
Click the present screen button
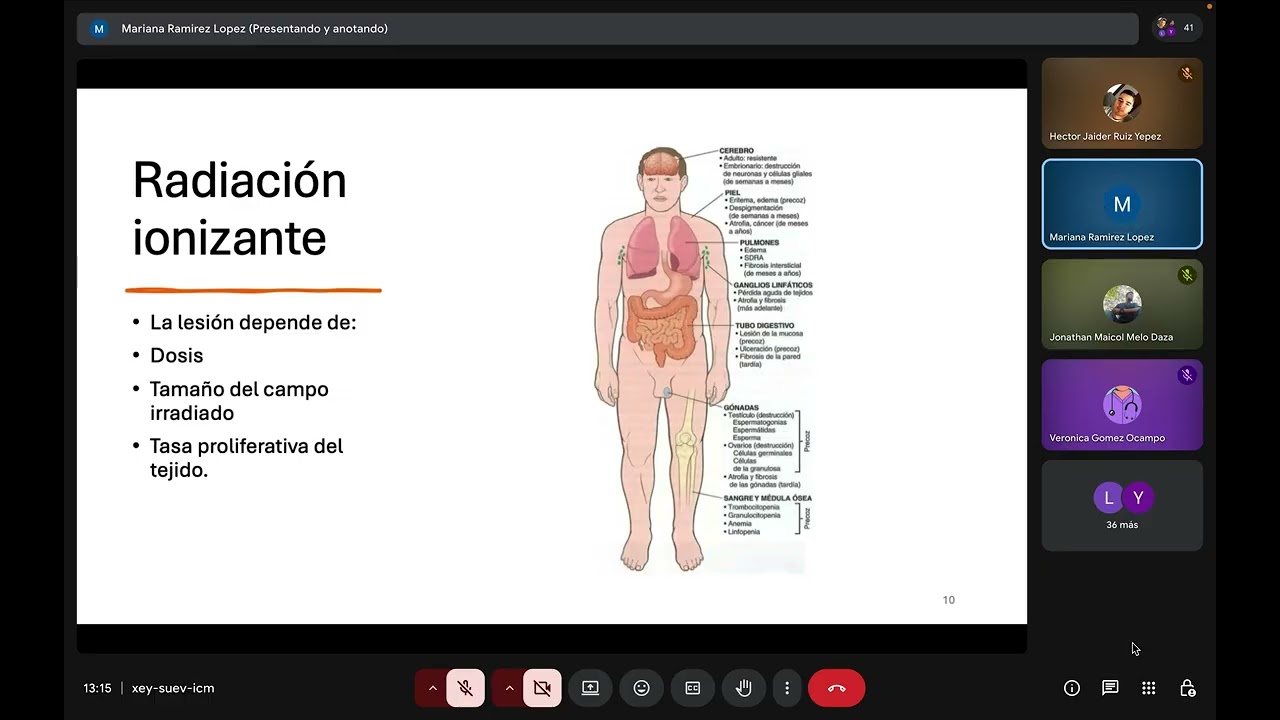[590, 688]
